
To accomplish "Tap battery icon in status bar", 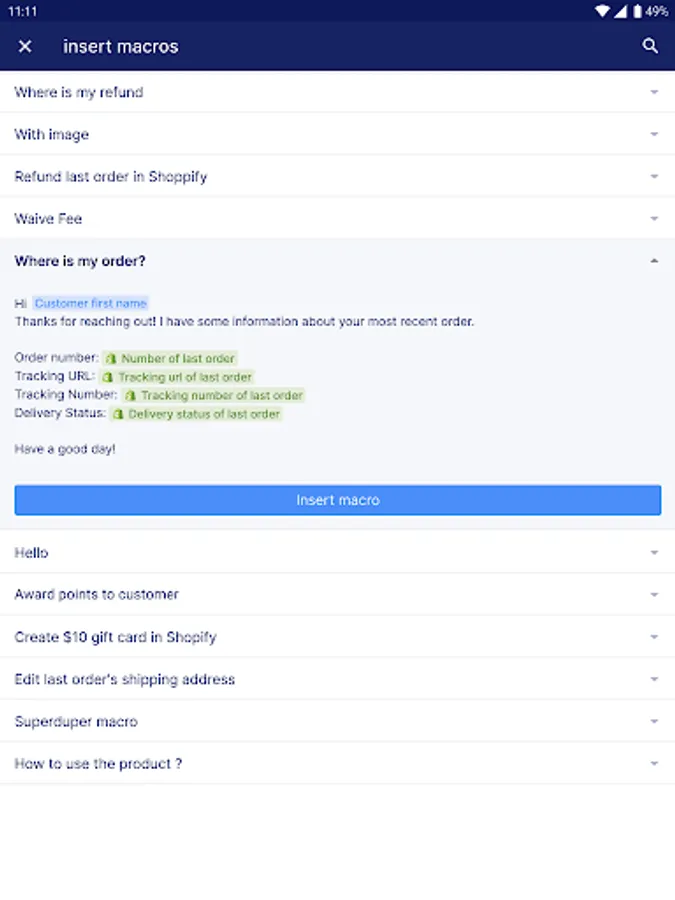I will point(637,11).
